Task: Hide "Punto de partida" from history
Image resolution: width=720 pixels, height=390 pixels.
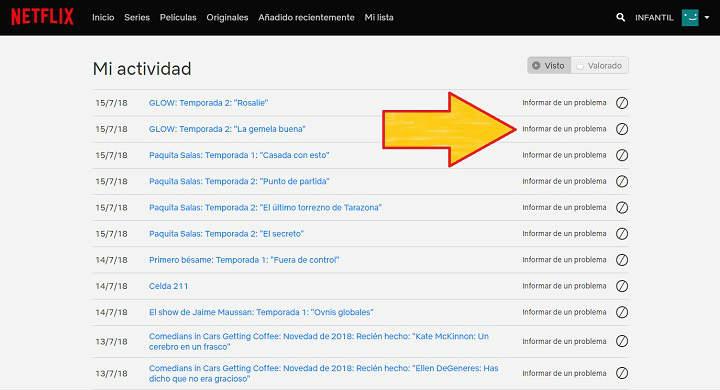Action: click(x=622, y=181)
